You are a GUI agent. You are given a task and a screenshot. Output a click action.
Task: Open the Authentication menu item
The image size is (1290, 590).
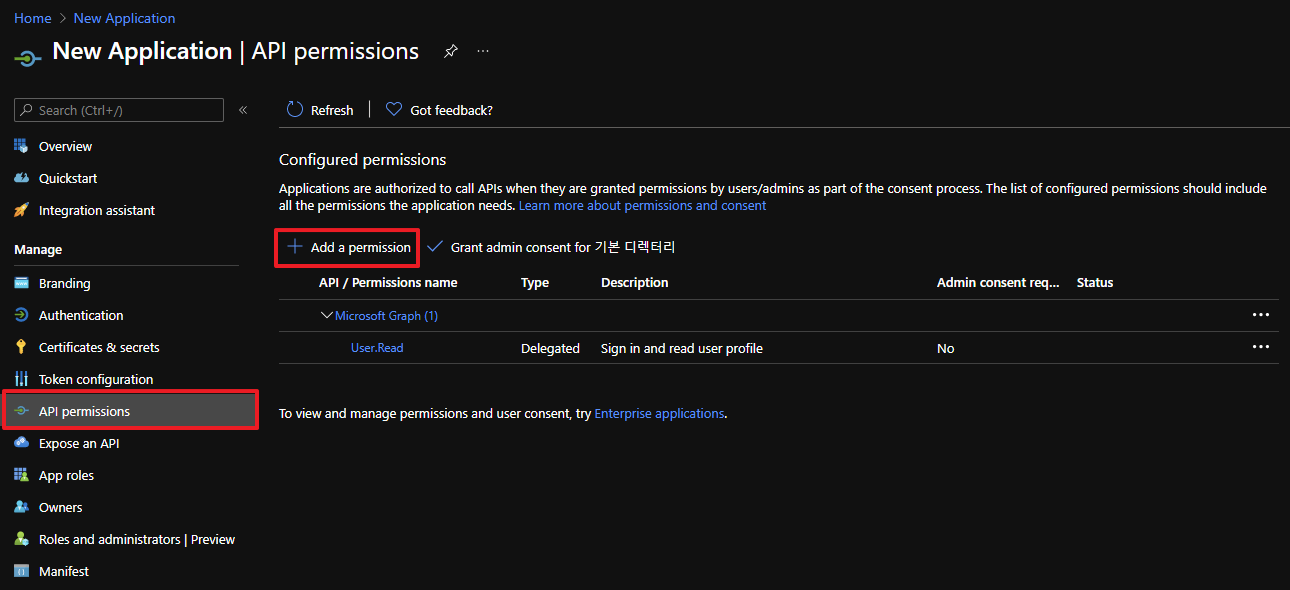(81, 315)
